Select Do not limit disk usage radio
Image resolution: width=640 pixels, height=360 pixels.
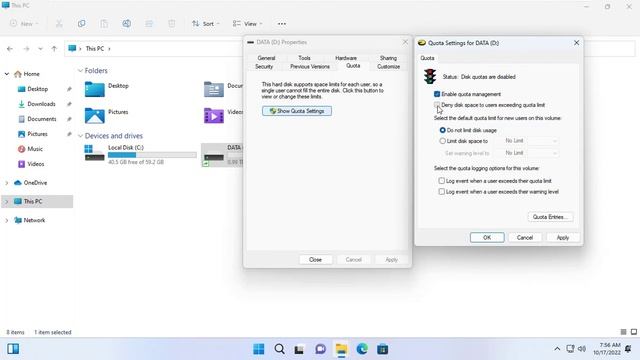[442, 130]
